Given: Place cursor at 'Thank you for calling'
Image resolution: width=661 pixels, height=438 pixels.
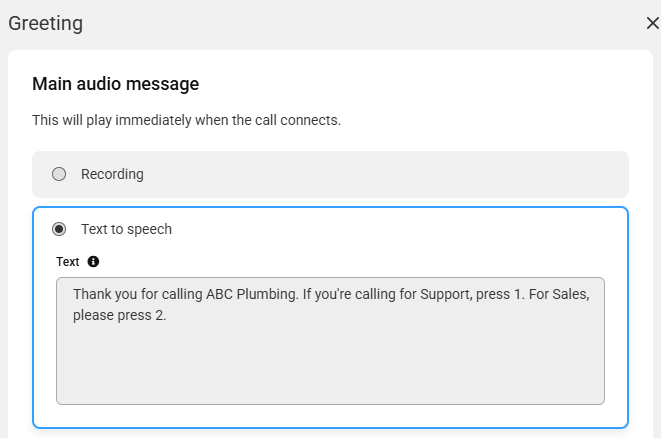Looking at the screenshot, I should 137,294.
